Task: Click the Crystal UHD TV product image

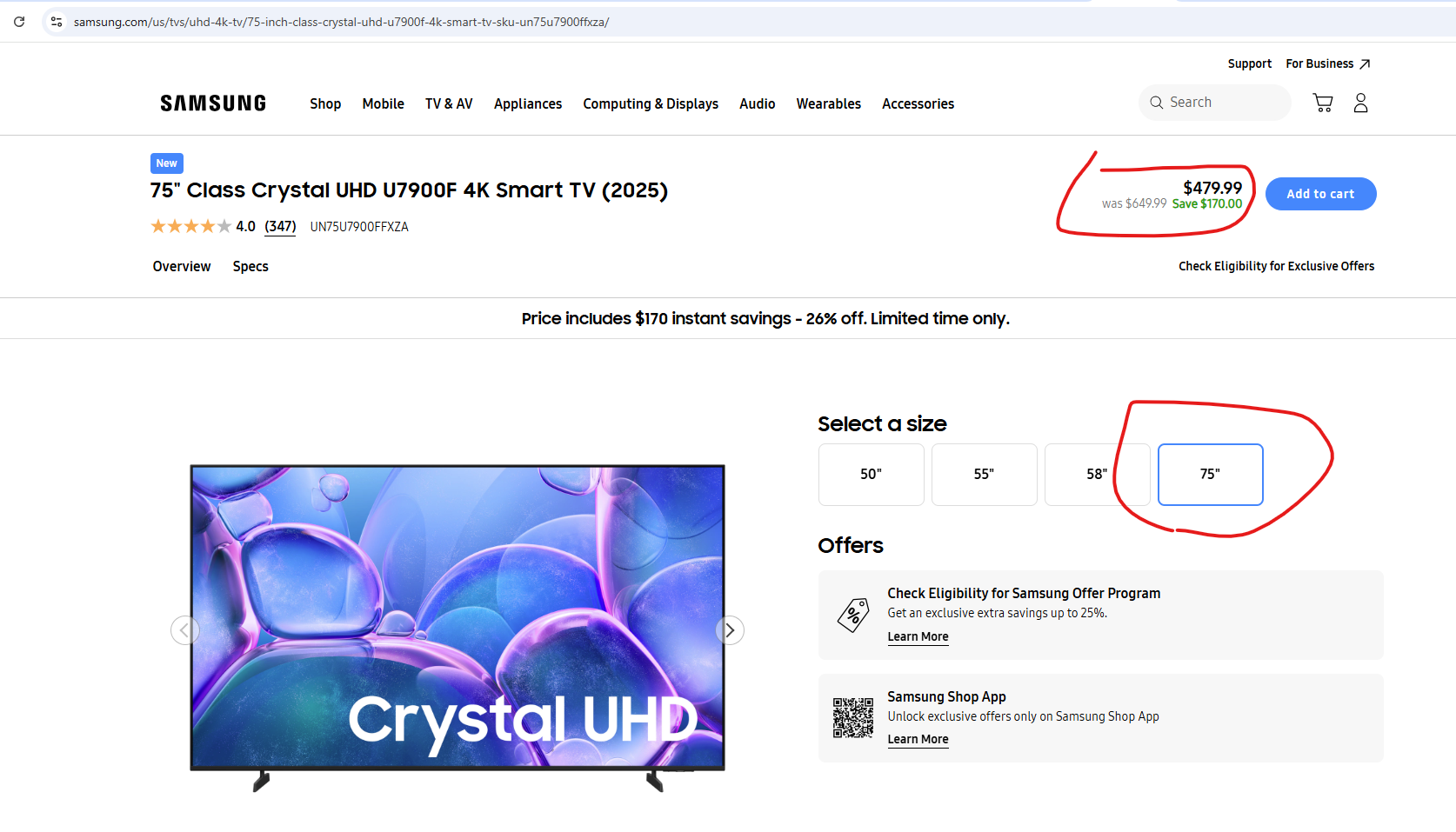Action: (x=458, y=628)
